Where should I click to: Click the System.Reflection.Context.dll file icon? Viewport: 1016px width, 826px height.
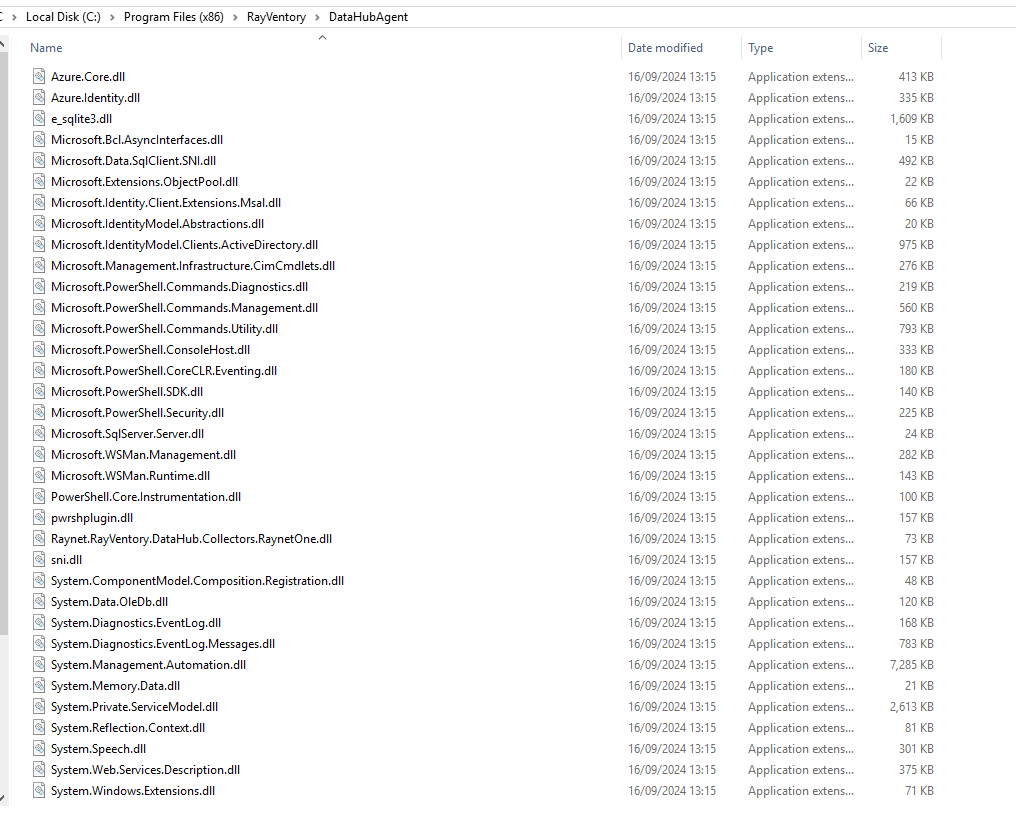pyautogui.click(x=40, y=728)
